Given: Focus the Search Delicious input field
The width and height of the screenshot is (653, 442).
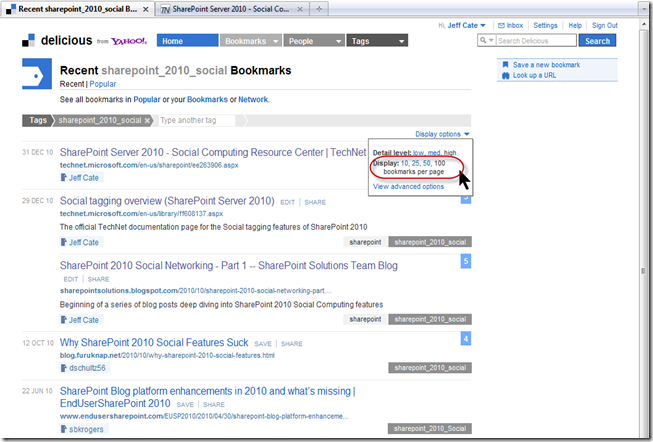Looking at the screenshot, I should click(x=536, y=40).
